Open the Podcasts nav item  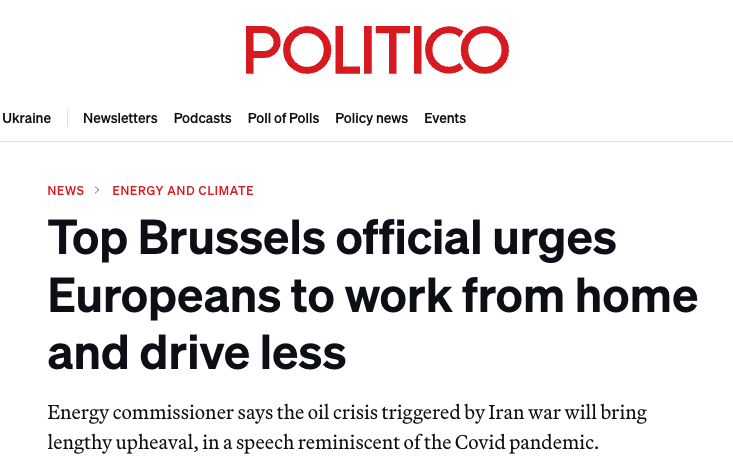203,118
